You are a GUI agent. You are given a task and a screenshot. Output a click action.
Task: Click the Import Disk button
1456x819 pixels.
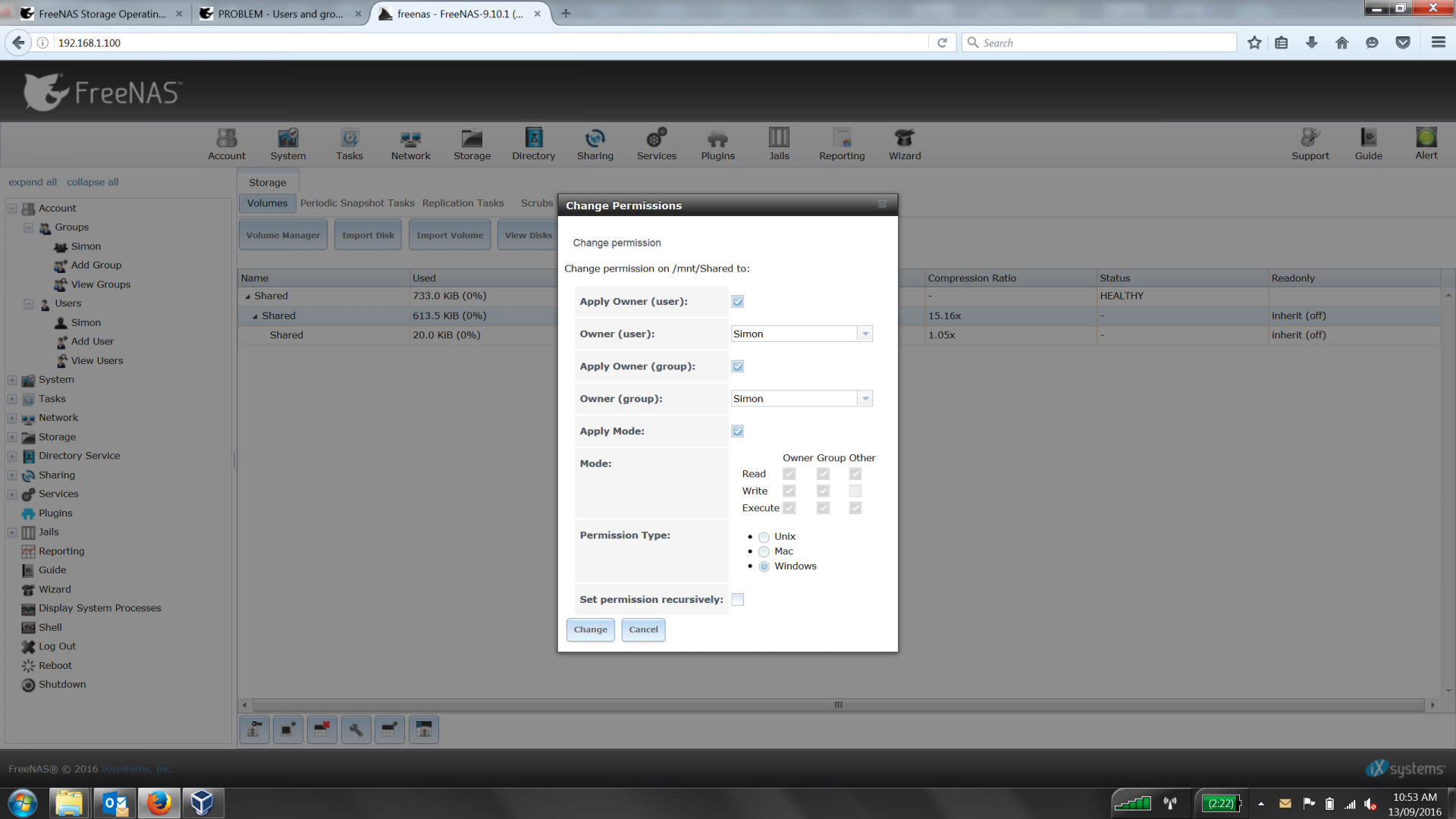[x=368, y=235]
